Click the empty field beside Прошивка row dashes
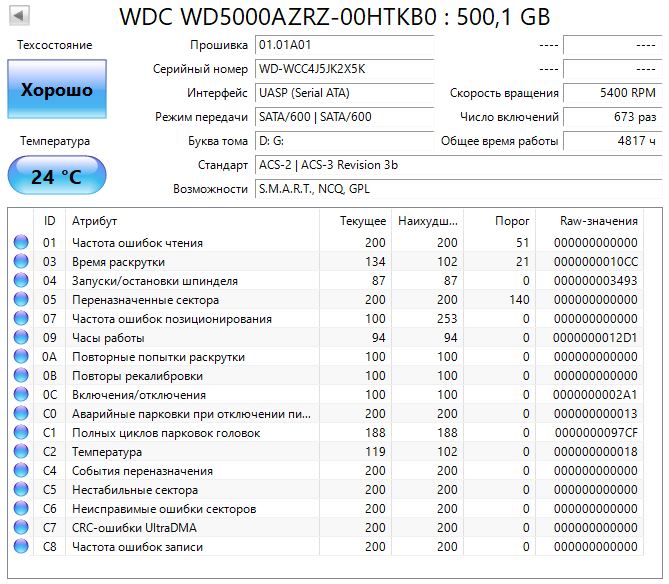This screenshot has width=669, height=584. 613,45
